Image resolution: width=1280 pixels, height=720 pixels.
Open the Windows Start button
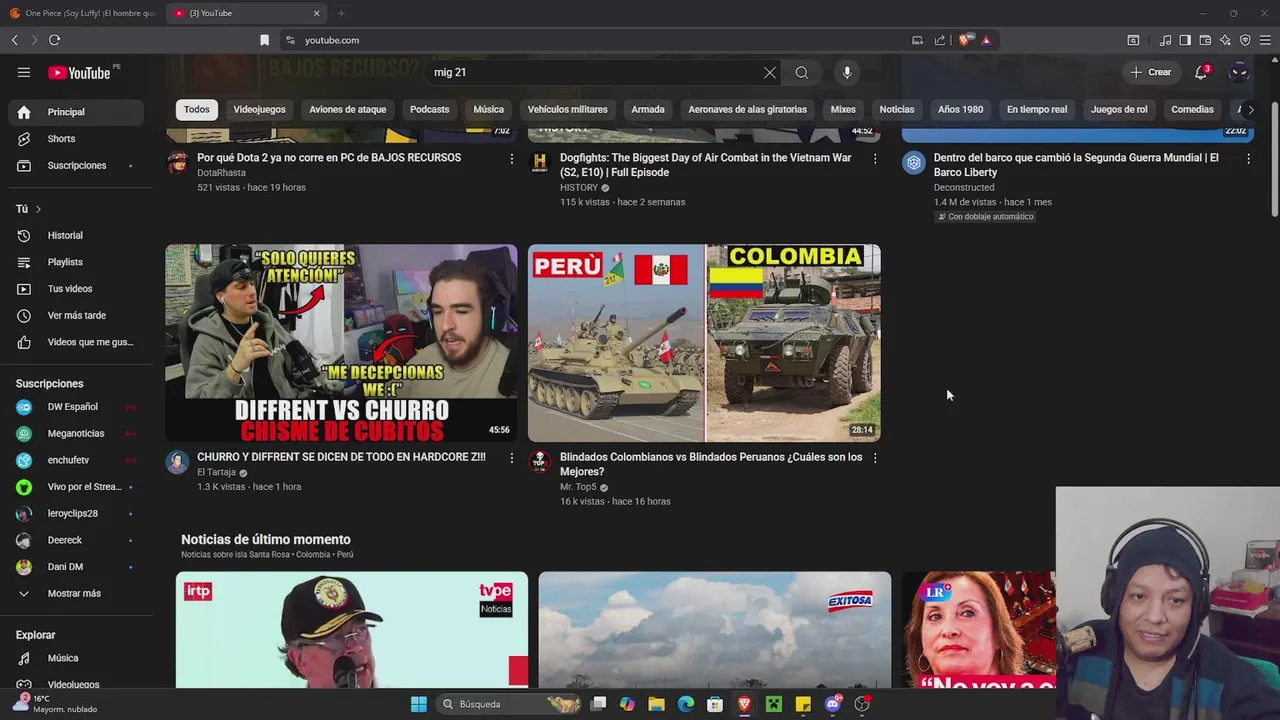point(419,704)
